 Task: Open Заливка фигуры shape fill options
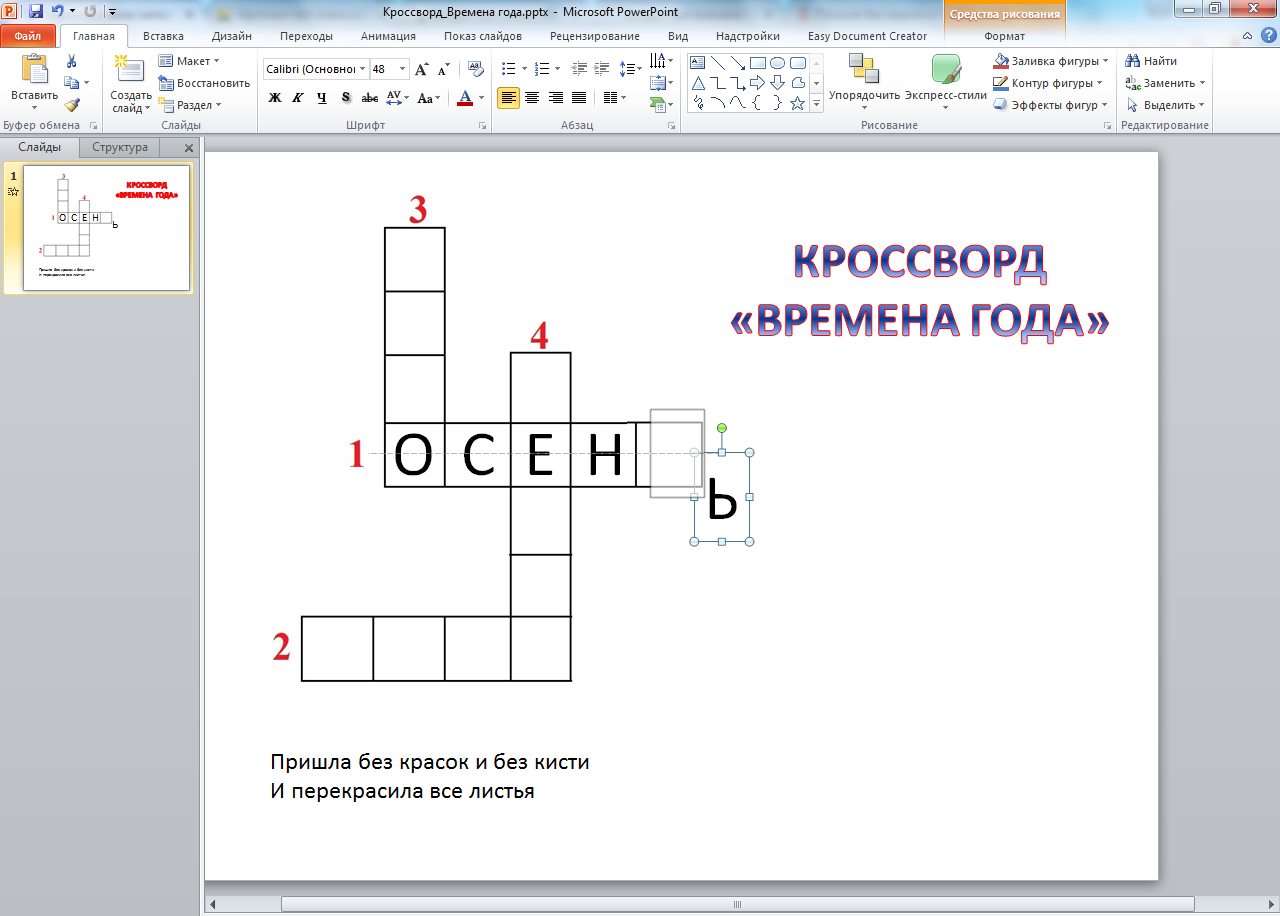(1051, 61)
